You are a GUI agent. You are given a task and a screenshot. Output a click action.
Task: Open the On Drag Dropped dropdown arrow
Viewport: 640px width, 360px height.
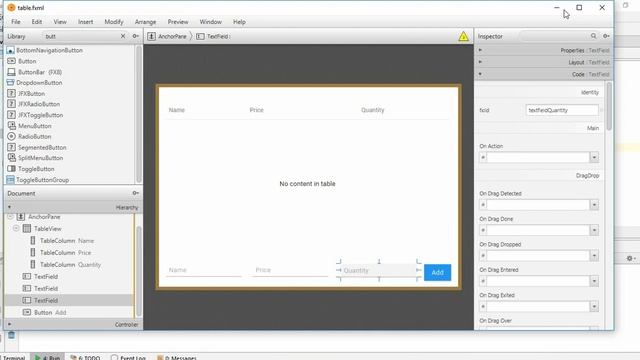click(x=594, y=256)
